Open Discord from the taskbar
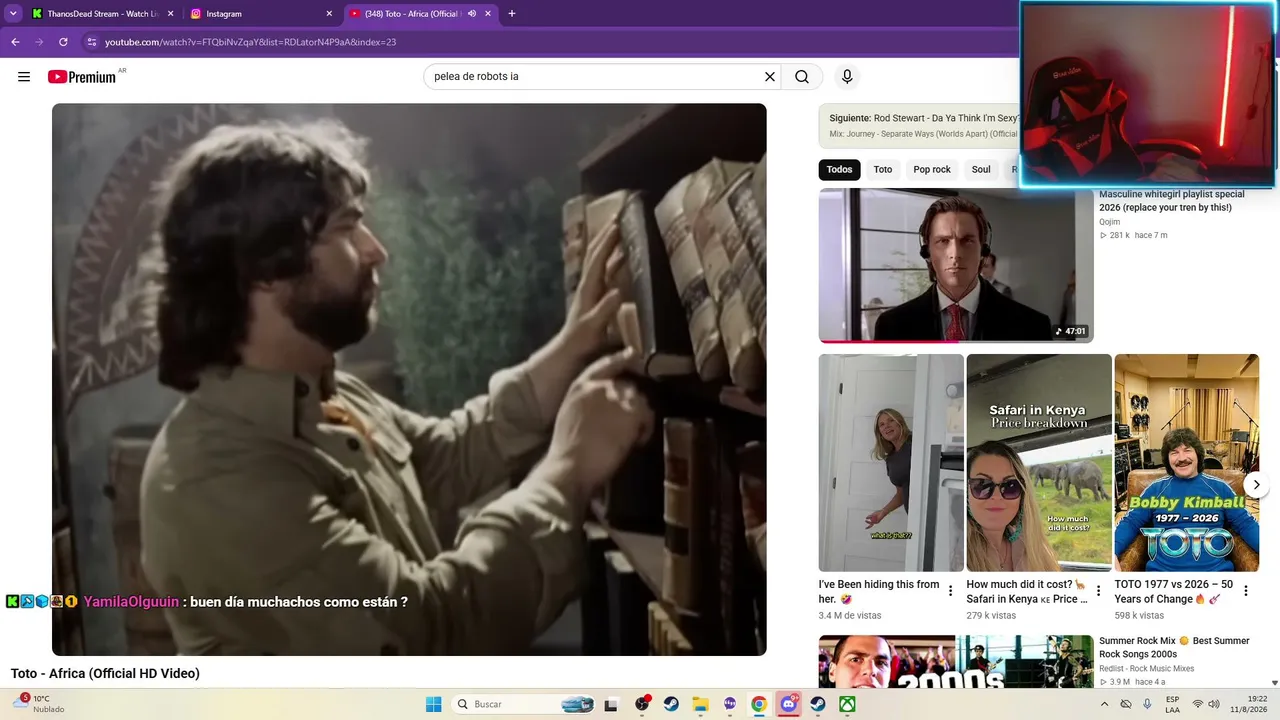Viewport: 1280px width, 720px height. (x=789, y=704)
